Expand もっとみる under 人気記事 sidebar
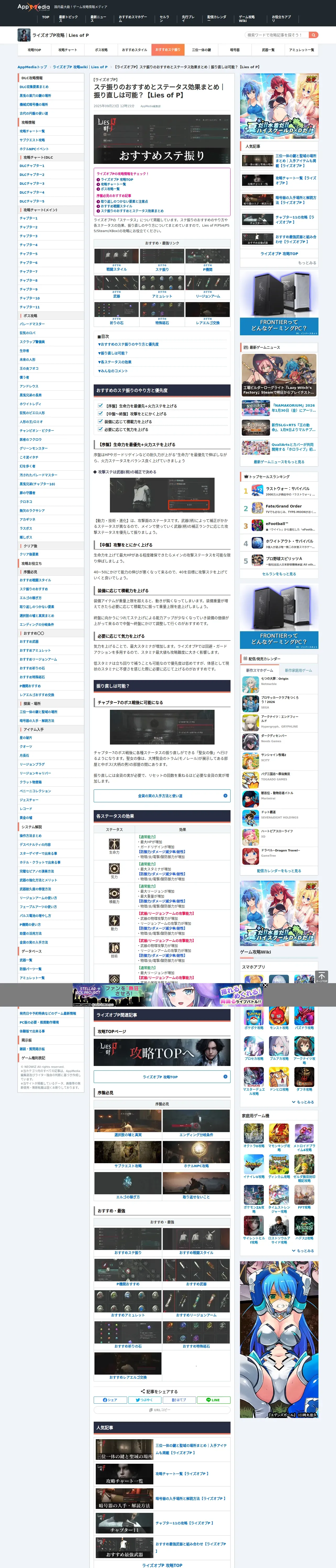336x1568 pixels. [x=307, y=263]
